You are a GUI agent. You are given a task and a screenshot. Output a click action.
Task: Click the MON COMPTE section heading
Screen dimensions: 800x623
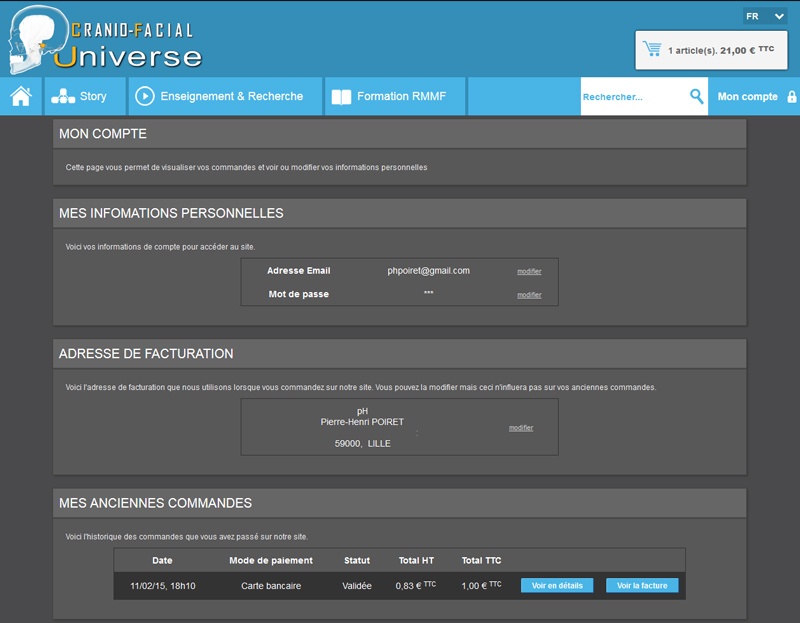[x=103, y=134]
